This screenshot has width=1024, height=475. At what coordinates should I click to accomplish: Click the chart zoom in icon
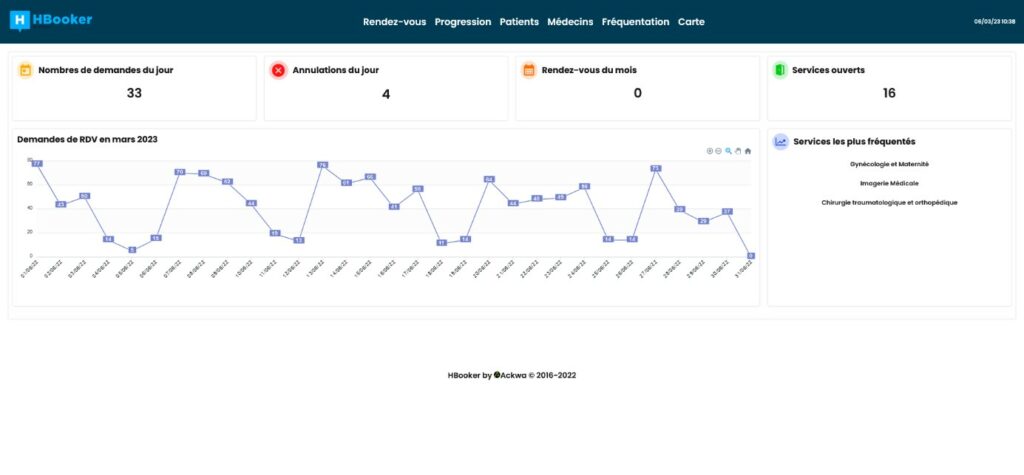[709, 151]
